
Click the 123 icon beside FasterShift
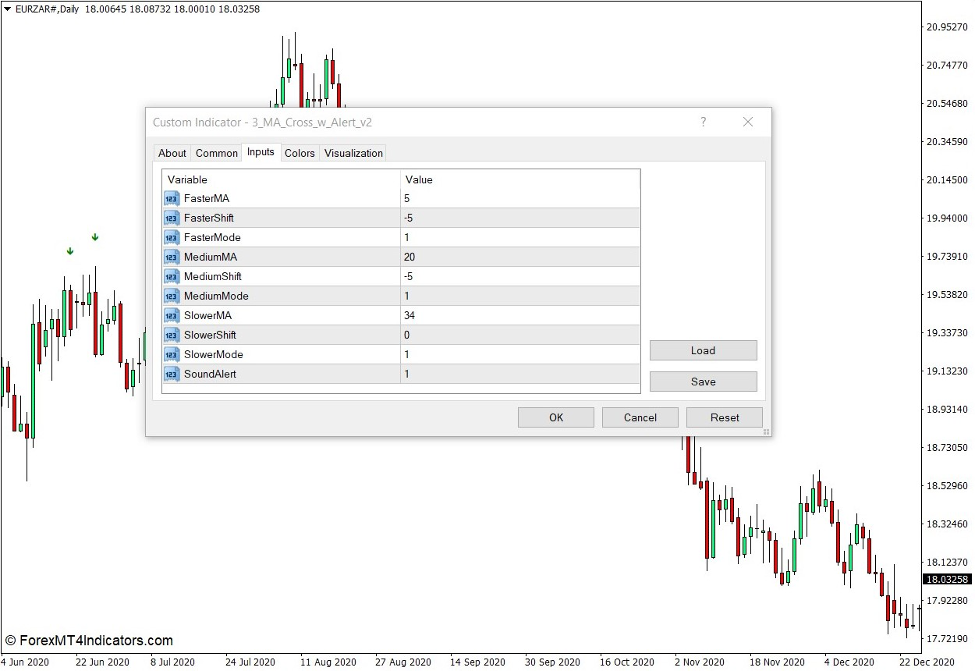pos(170,218)
